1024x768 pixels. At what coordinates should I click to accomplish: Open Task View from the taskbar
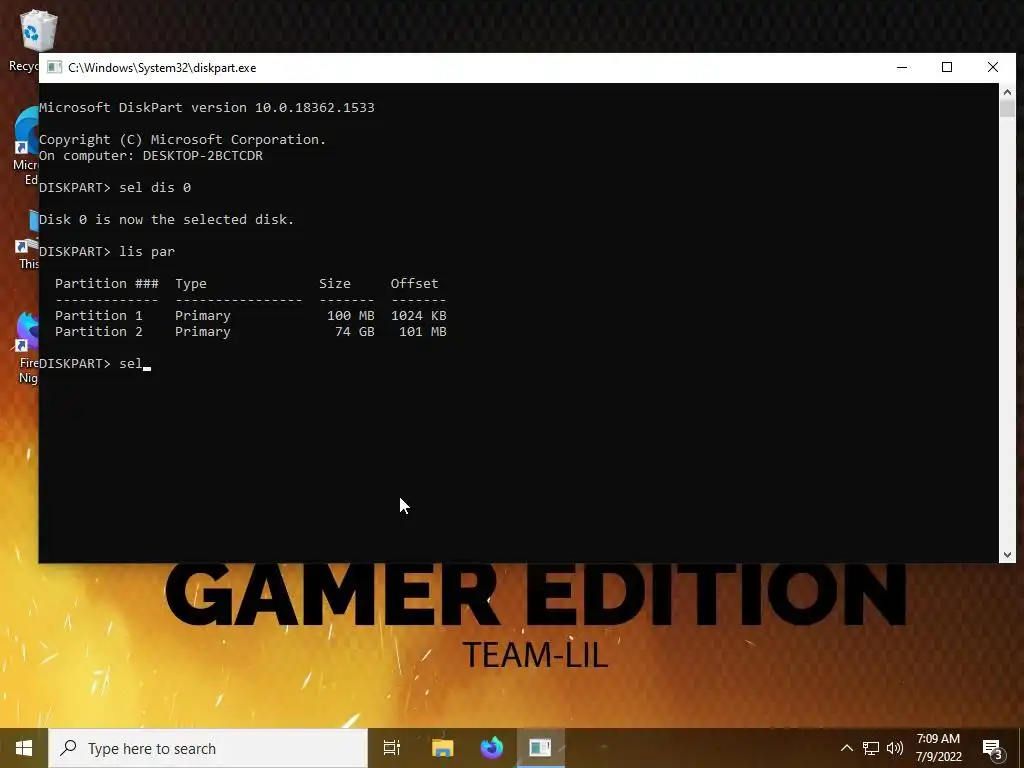[392, 748]
